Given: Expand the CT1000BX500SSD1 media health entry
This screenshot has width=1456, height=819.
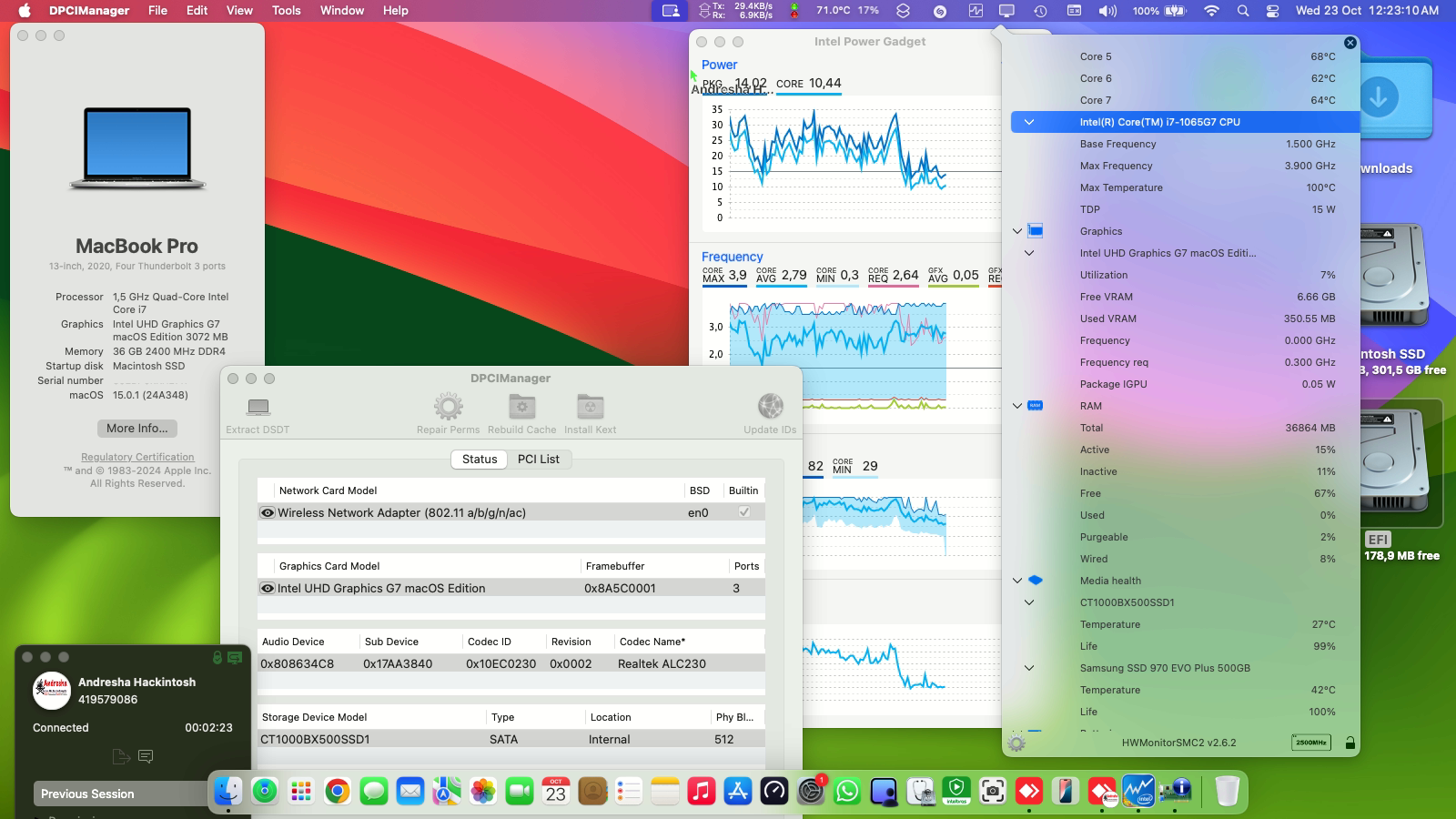Looking at the screenshot, I should [1029, 602].
